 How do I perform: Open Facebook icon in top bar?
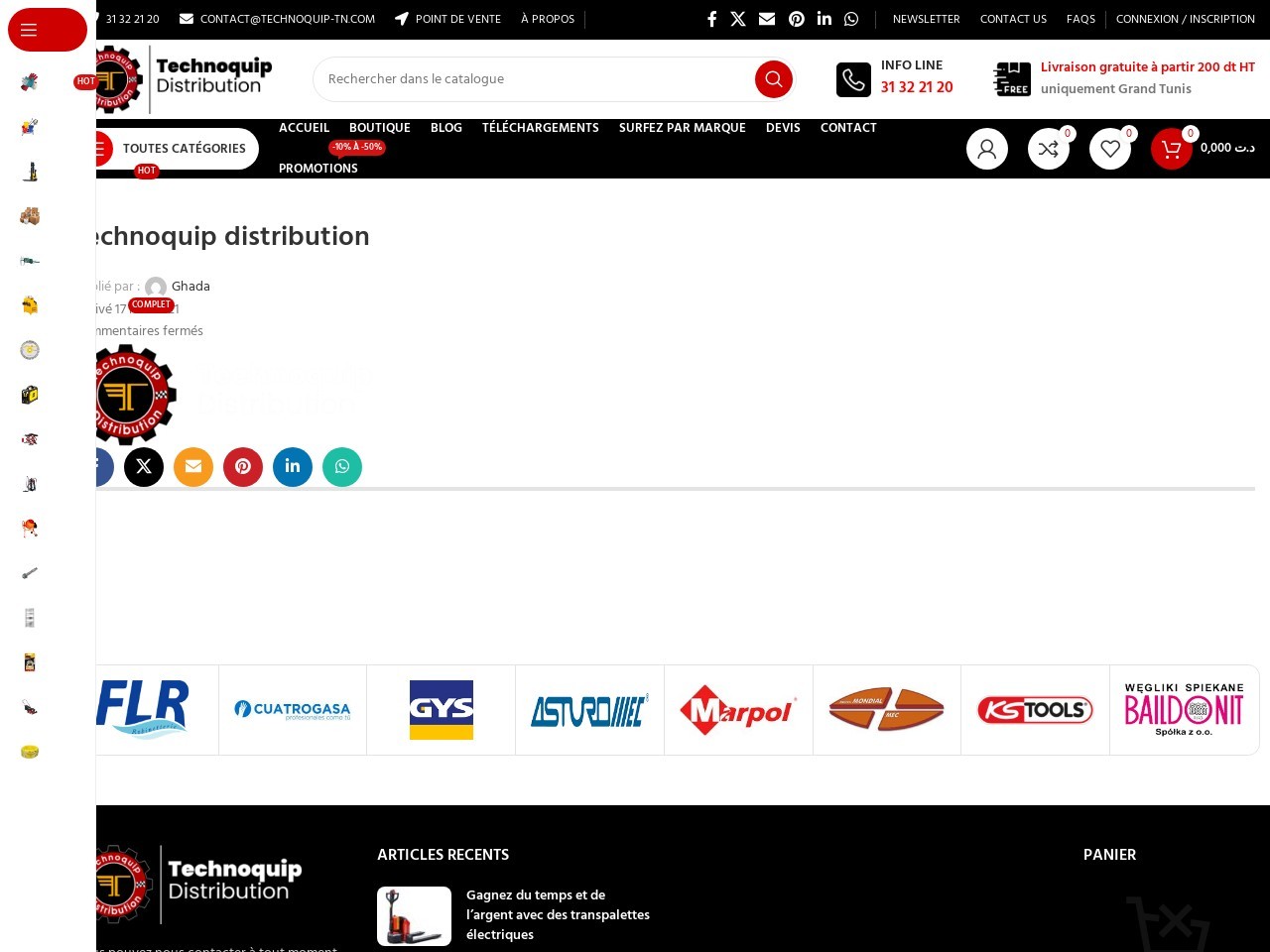point(711,19)
